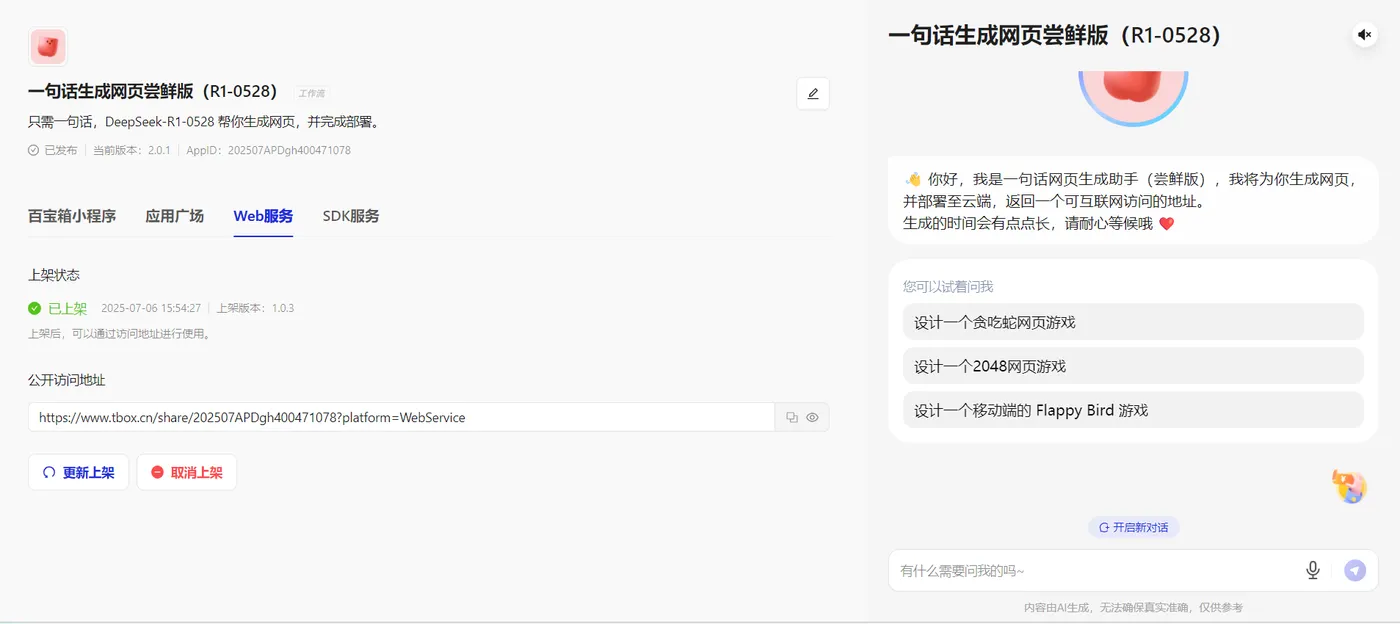The height and width of the screenshot is (624, 1400).
Task: Click the public access URL field
Action: 401,417
